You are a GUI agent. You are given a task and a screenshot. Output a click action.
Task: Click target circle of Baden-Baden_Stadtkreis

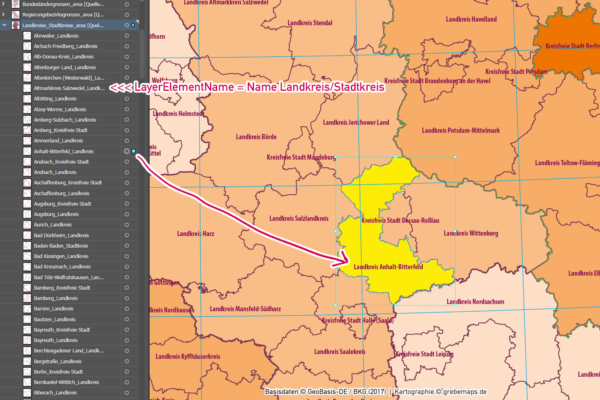coord(127,246)
